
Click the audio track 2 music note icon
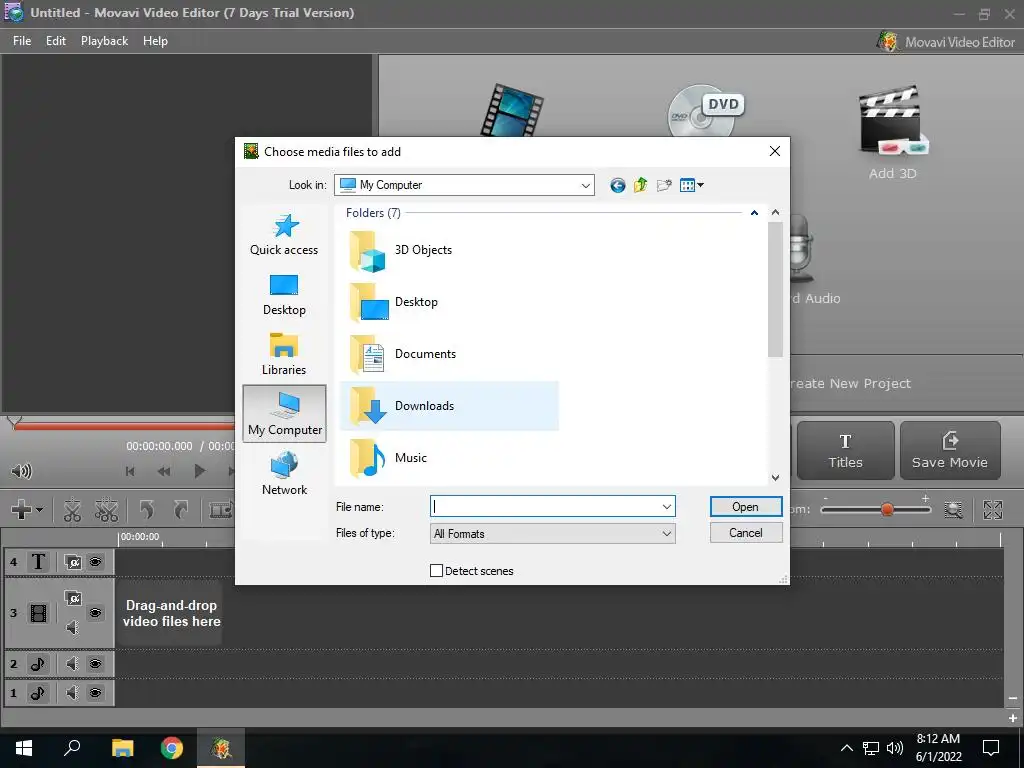click(x=38, y=664)
